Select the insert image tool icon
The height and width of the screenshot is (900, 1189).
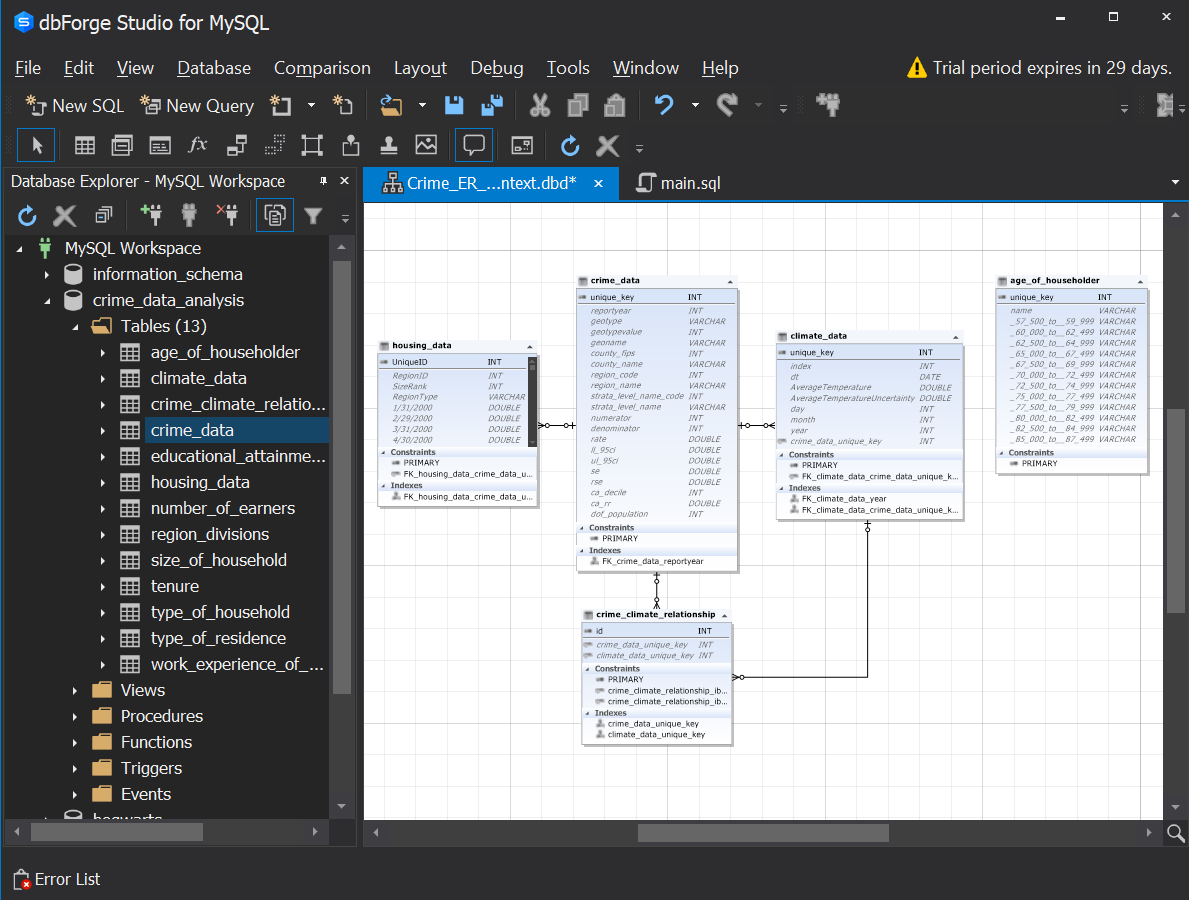click(x=426, y=145)
